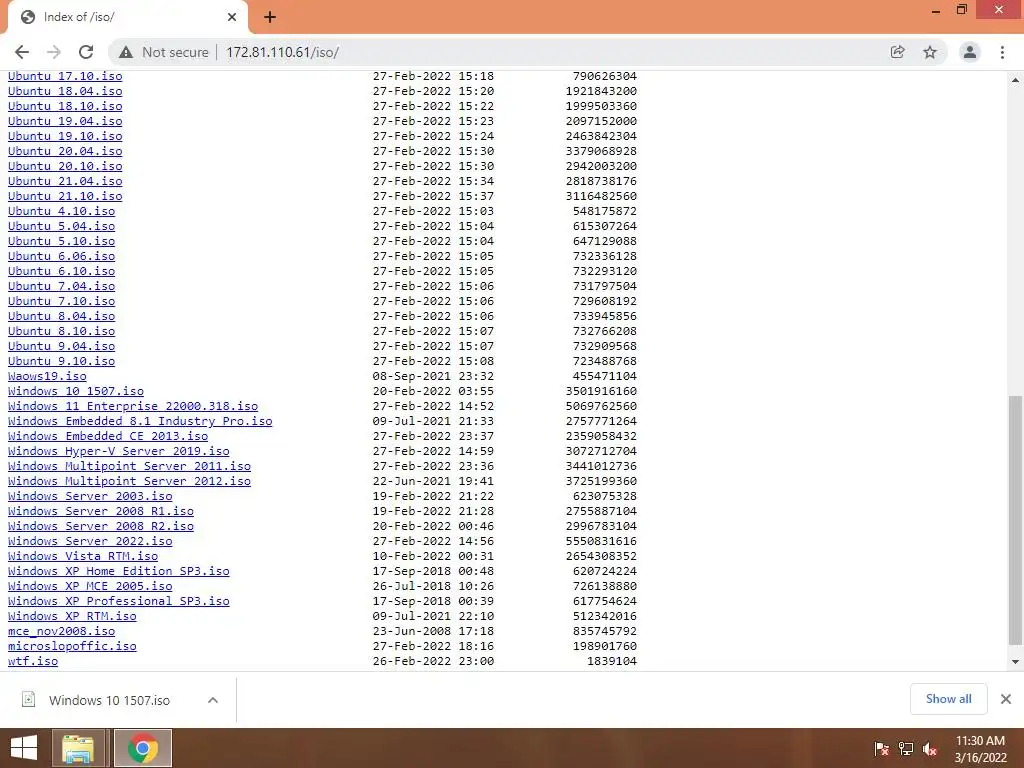Bookmark this page with the star
The height and width of the screenshot is (768, 1024).
tap(930, 52)
